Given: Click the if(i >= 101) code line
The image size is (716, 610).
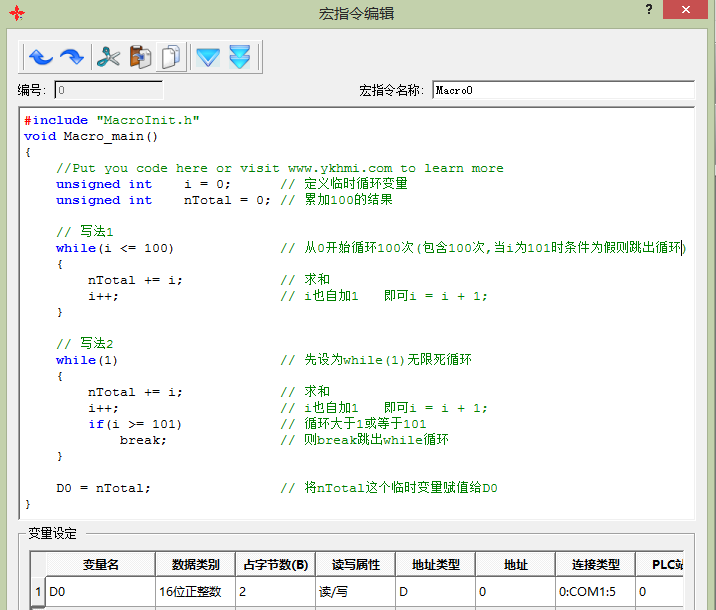Looking at the screenshot, I should (x=135, y=424).
